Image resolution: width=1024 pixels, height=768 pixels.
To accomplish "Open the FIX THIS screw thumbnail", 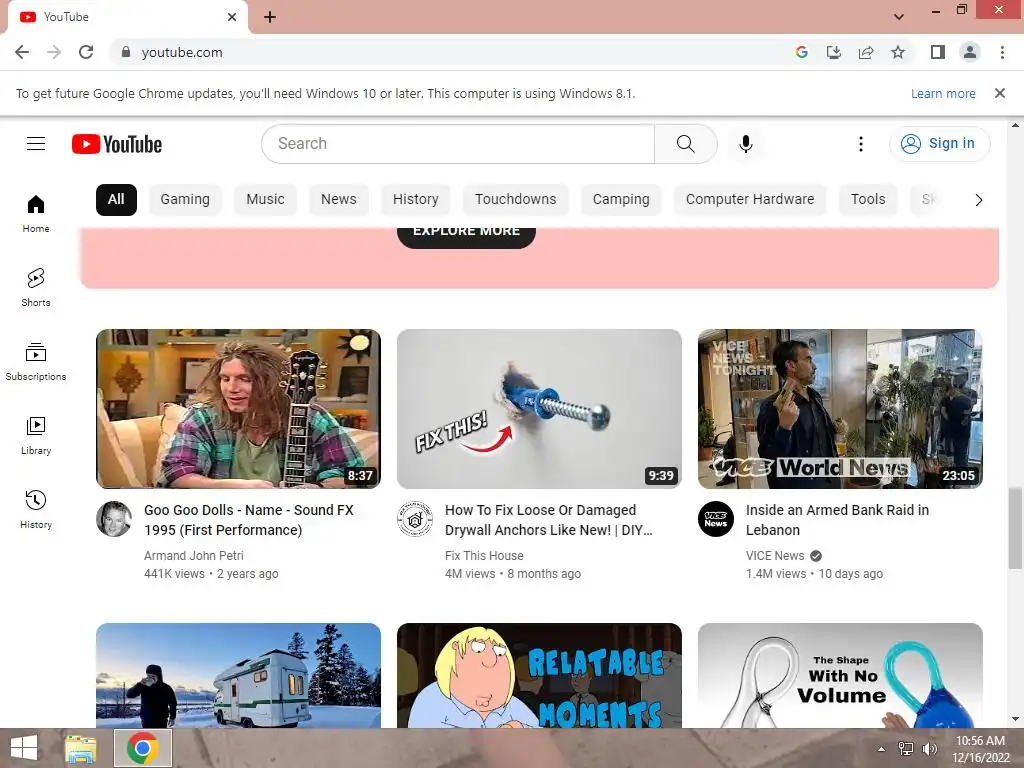I will tap(539, 409).
